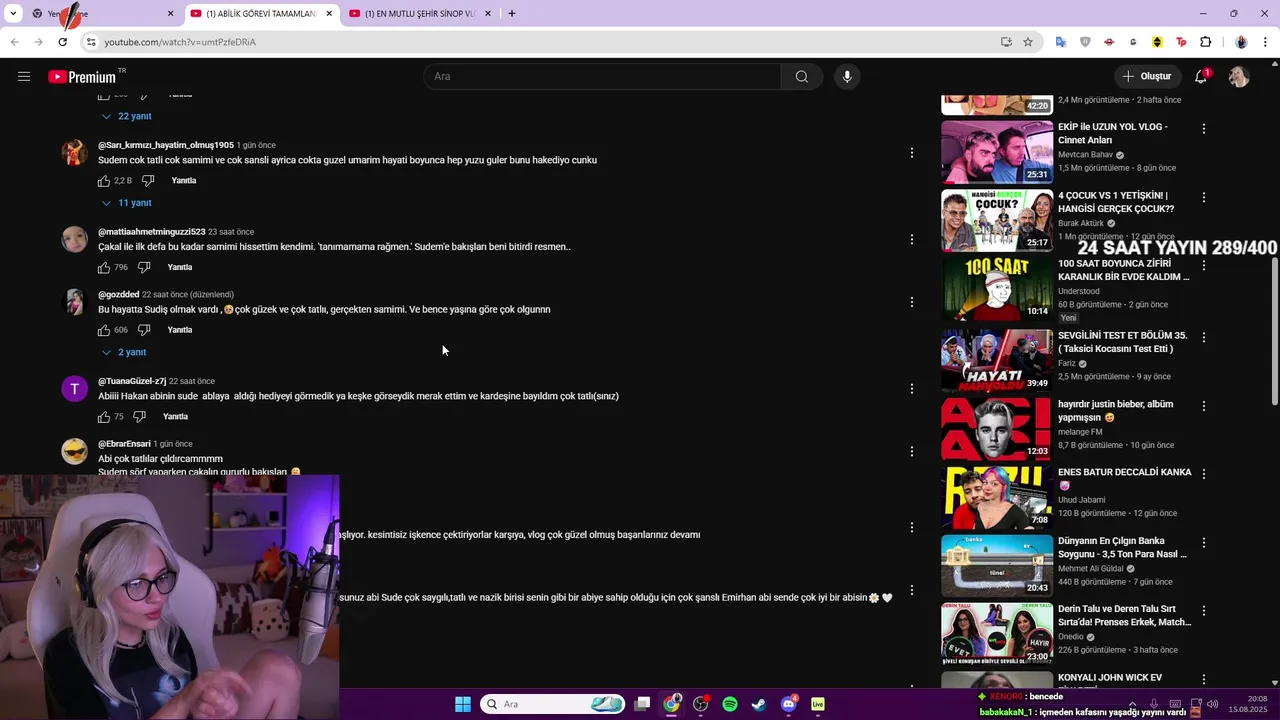Close the EN MUTLU ŞEHİR SİNOP tab

point(488,14)
